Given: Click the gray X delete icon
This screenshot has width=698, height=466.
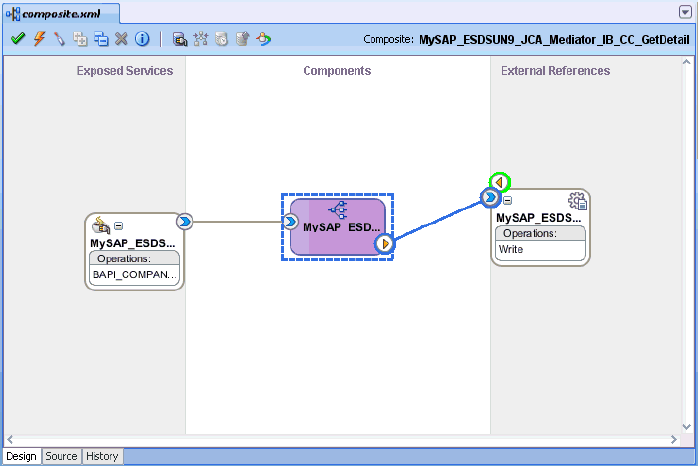Looking at the screenshot, I should click(121, 39).
